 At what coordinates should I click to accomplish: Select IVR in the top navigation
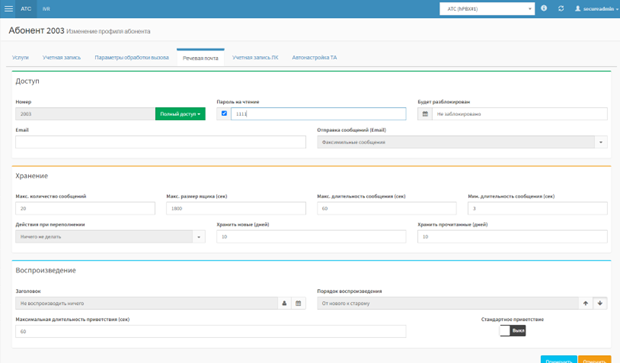coord(46,9)
